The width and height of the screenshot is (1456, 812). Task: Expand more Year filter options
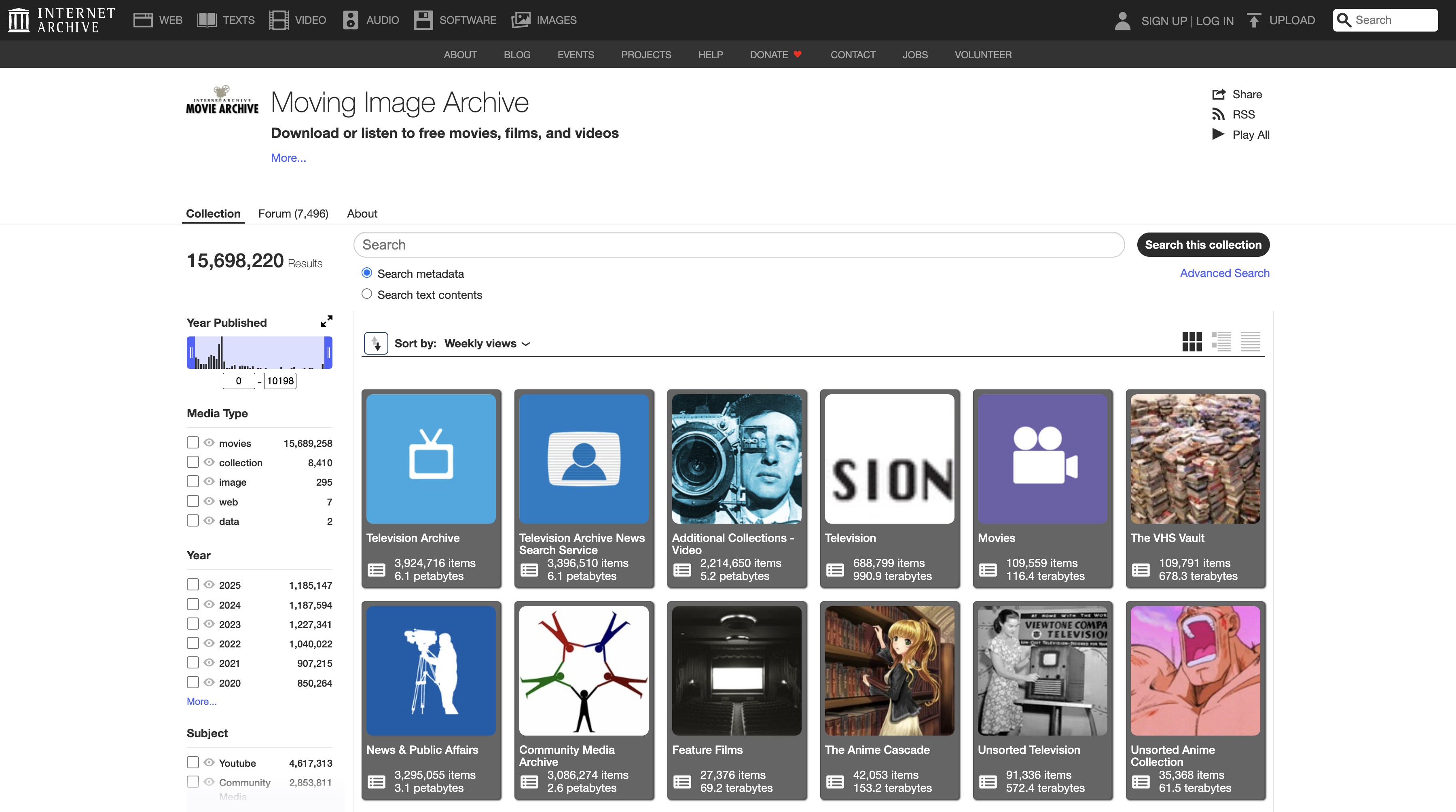[x=202, y=701]
